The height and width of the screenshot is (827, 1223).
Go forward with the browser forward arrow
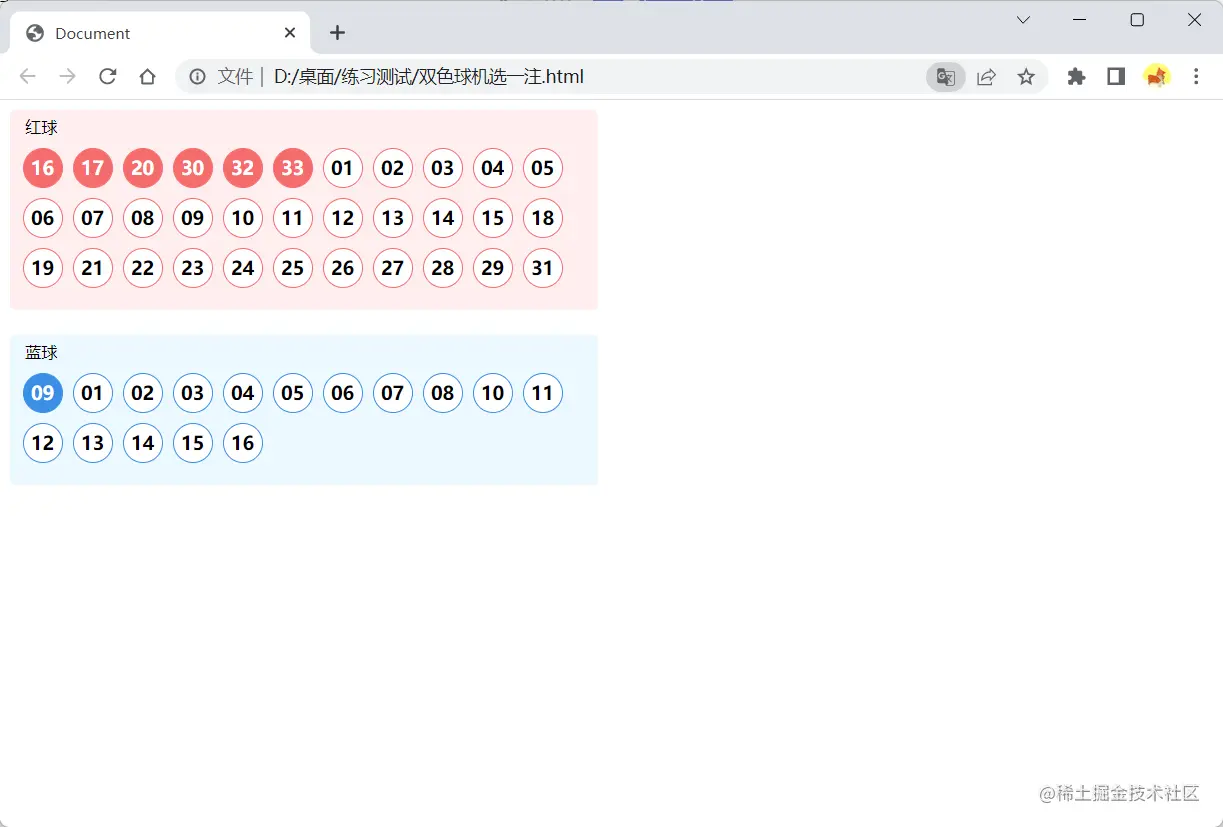tap(68, 77)
